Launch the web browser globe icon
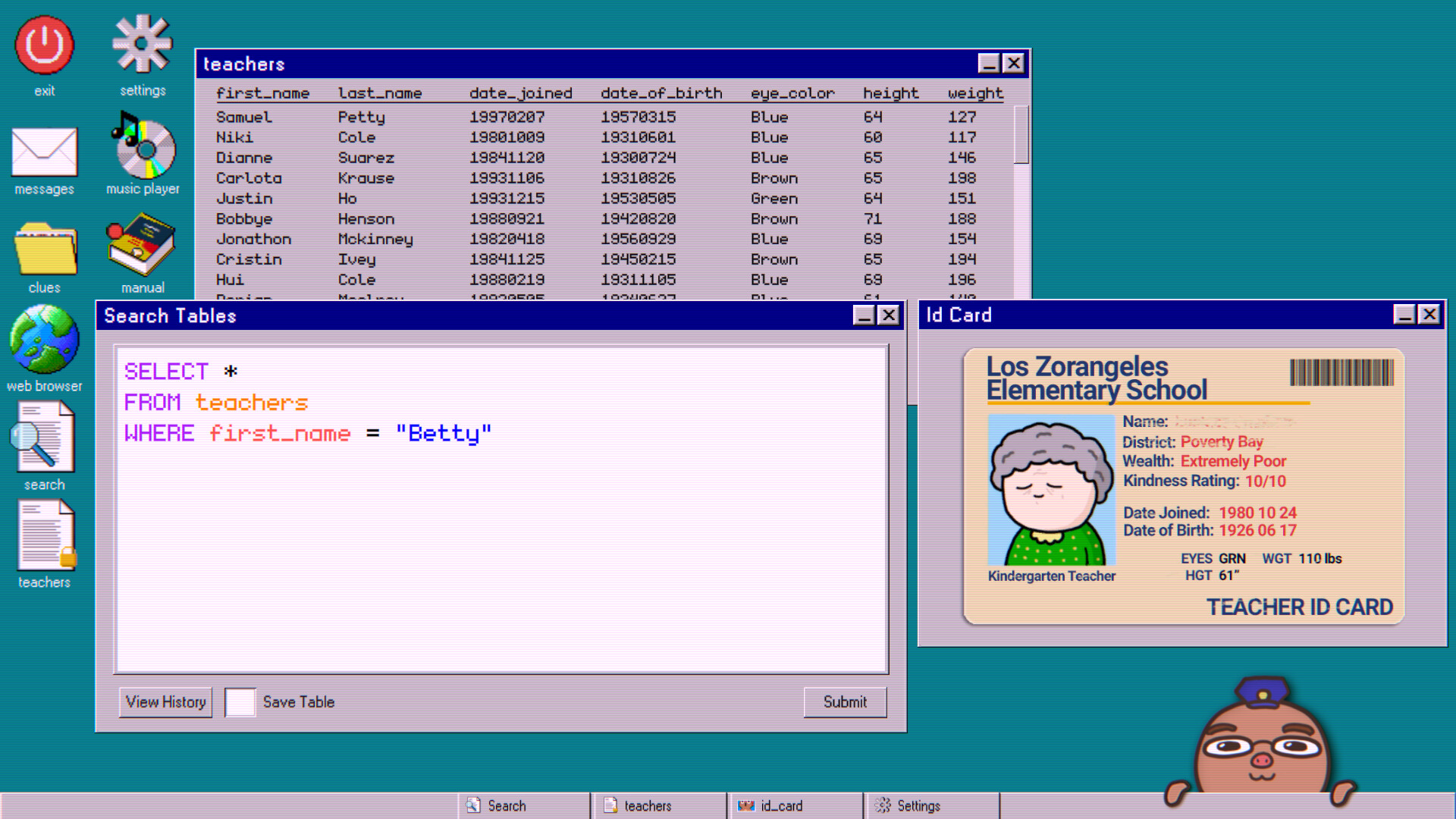The height and width of the screenshot is (819, 1456). 45,340
